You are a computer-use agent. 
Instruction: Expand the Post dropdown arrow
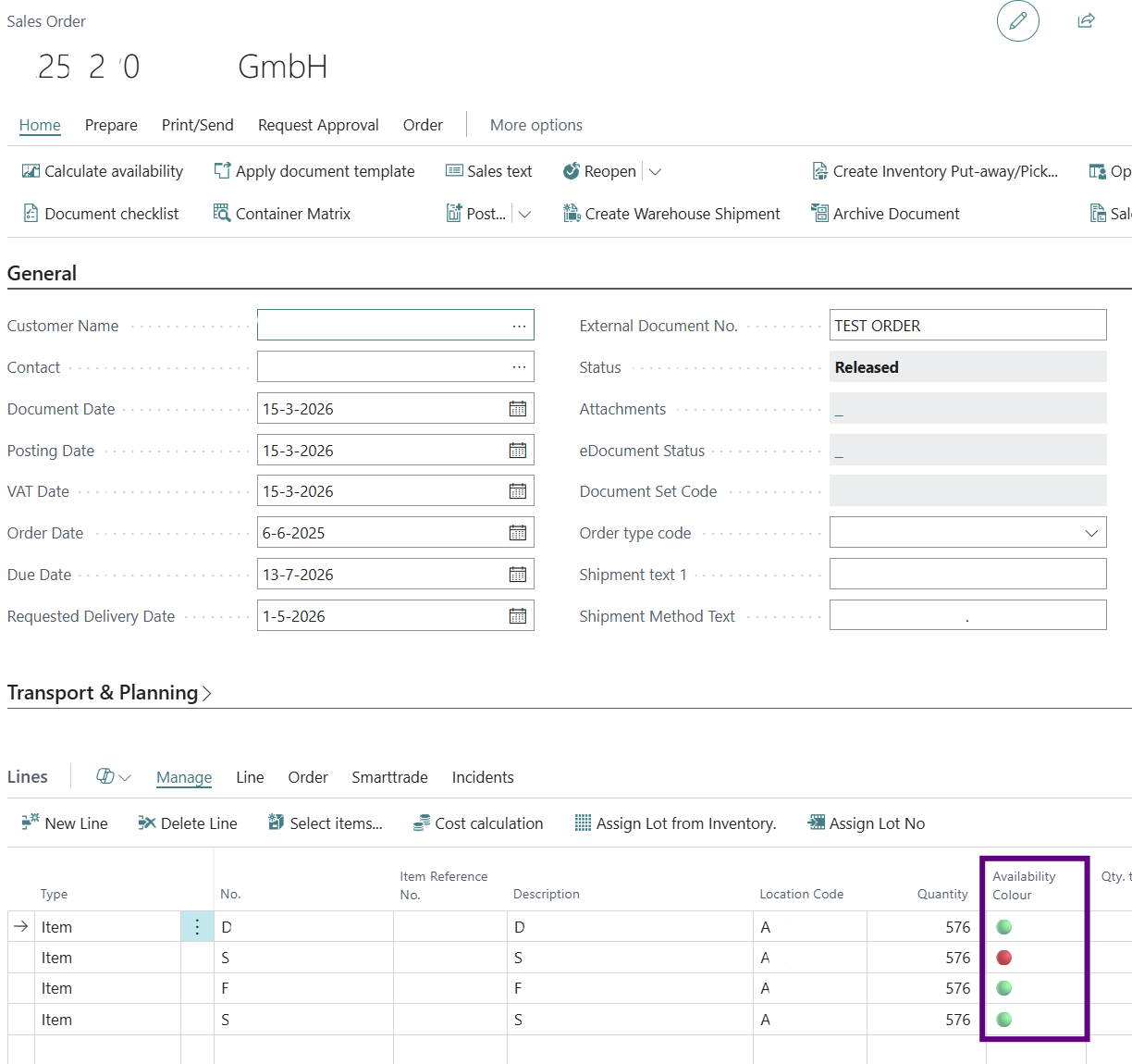coord(524,214)
